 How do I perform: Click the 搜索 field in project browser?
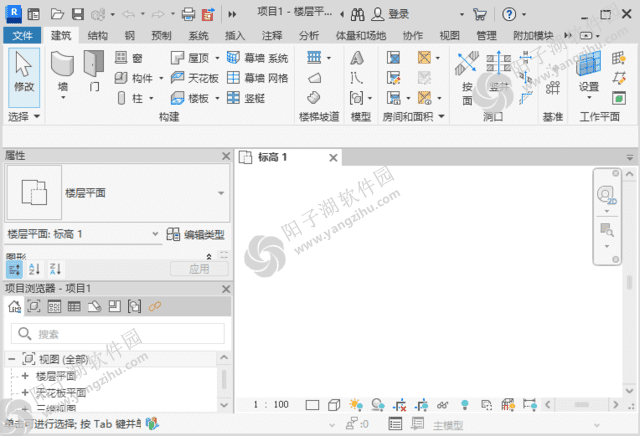tap(118, 334)
